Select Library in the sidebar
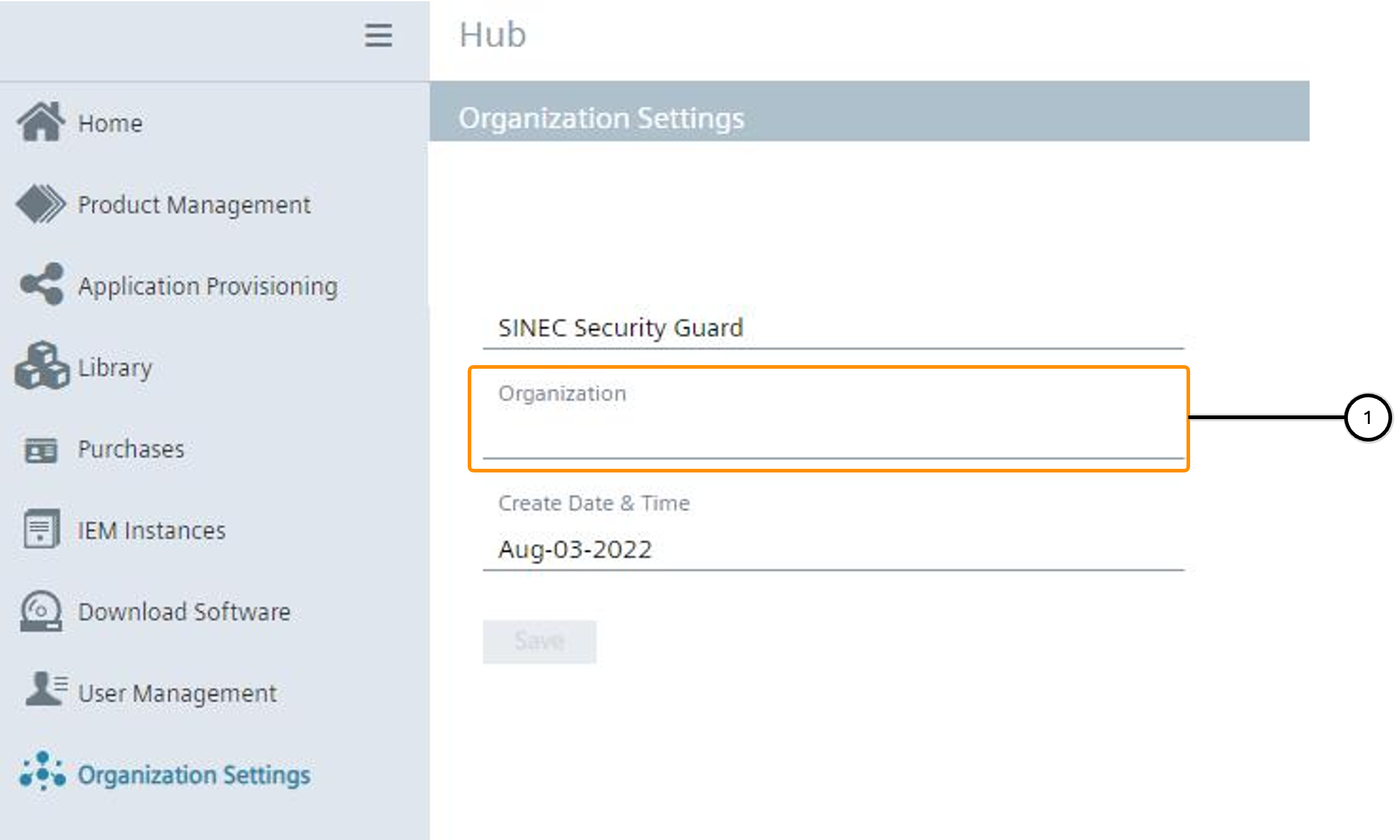Viewport: 1400px width, 840px height. click(x=115, y=368)
